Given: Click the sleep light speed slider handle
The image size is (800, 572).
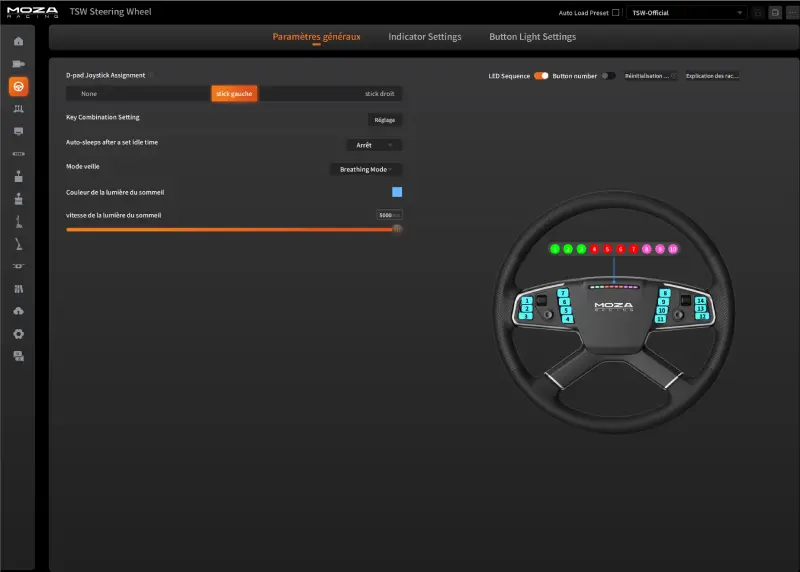Looking at the screenshot, I should tap(397, 229).
